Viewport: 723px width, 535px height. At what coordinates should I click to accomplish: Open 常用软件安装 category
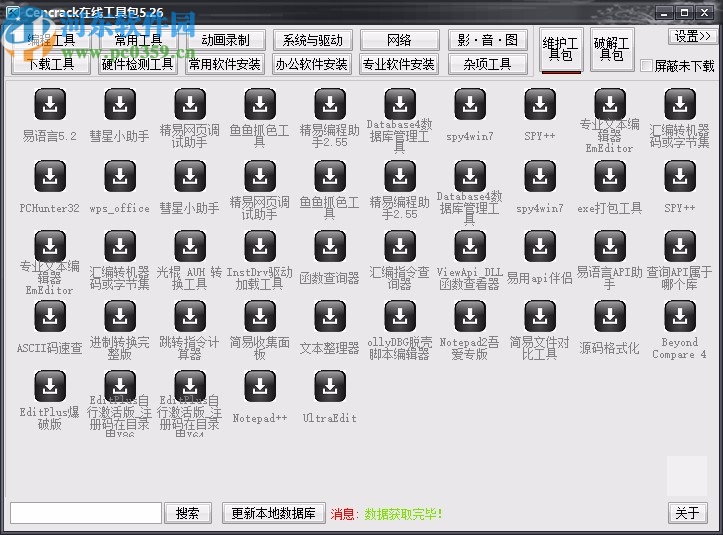coord(225,64)
